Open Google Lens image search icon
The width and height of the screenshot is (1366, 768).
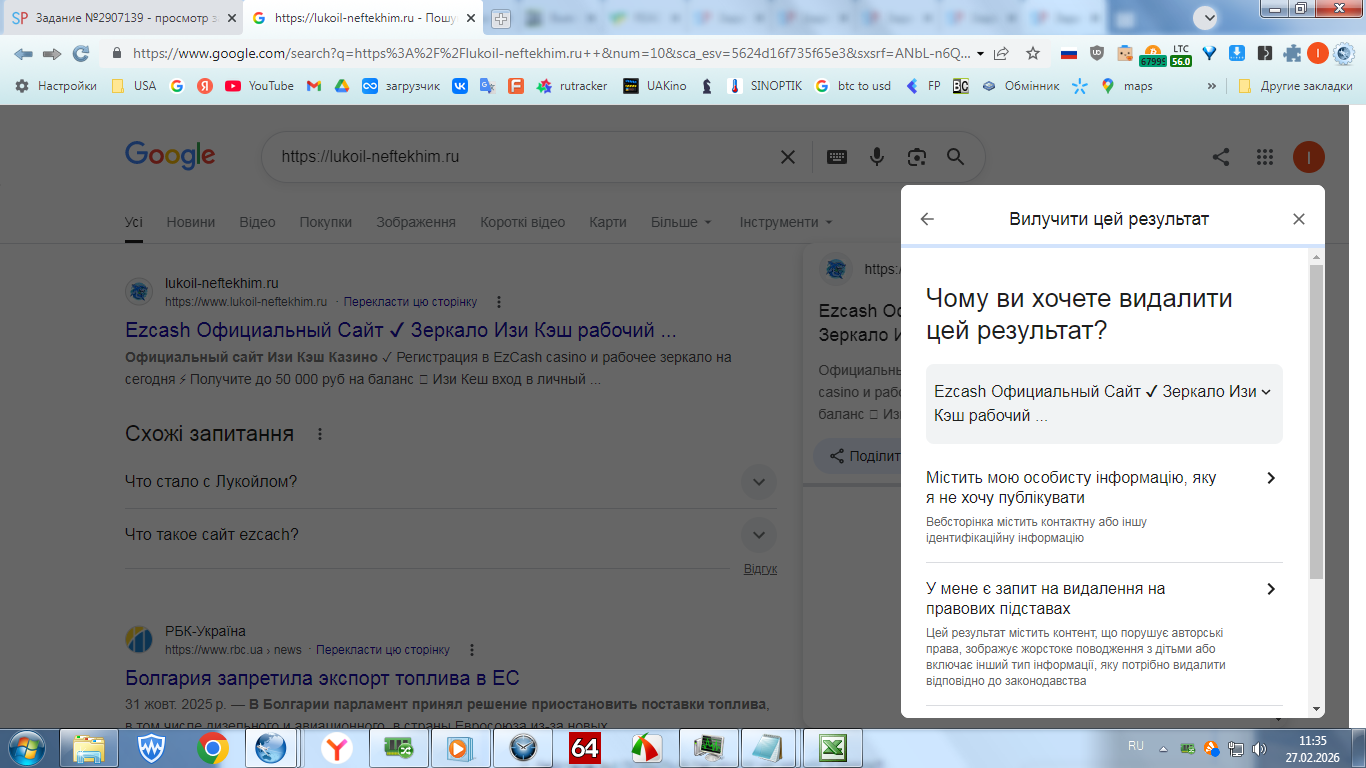pos(916,157)
